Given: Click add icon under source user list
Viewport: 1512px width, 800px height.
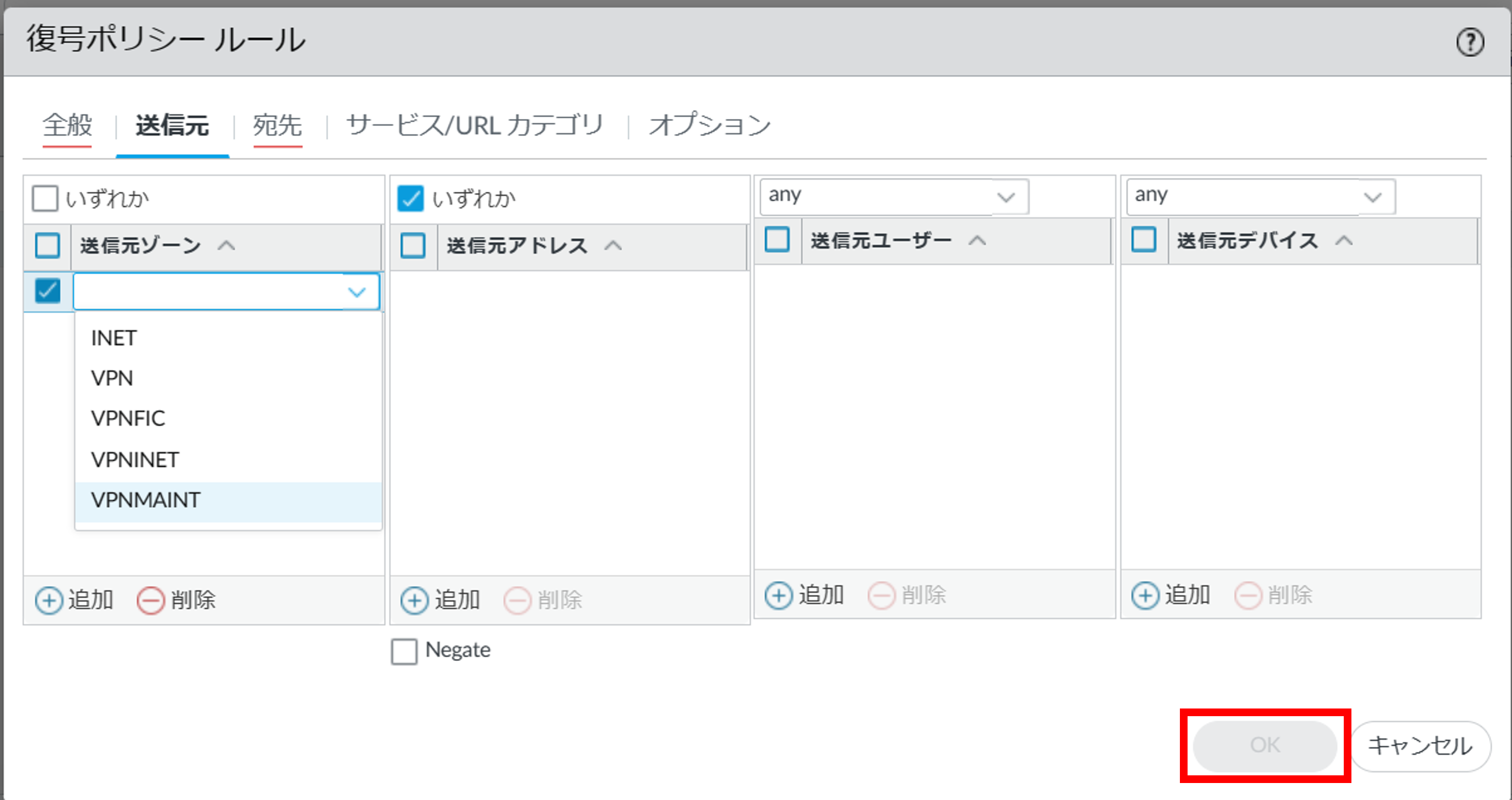Looking at the screenshot, I should click(779, 595).
